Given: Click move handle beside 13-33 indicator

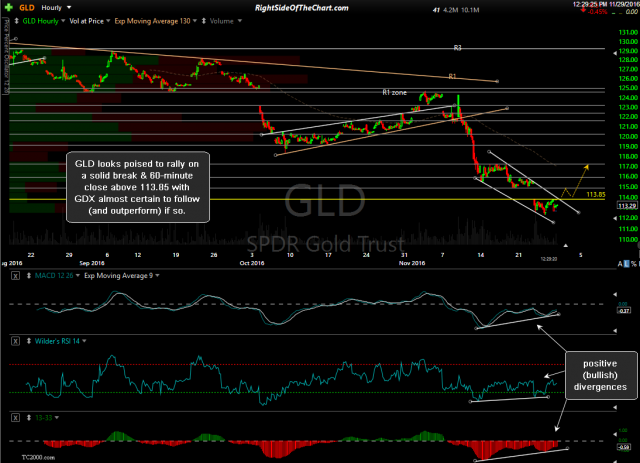Looking at the screenshot, I should [x=29, y=418].
